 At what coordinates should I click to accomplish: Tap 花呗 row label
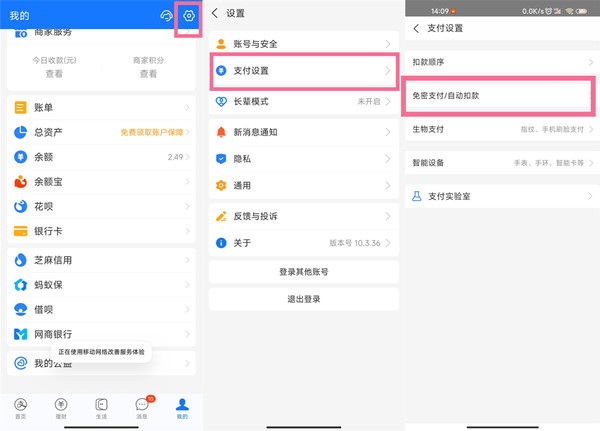[x=43, y=207]
